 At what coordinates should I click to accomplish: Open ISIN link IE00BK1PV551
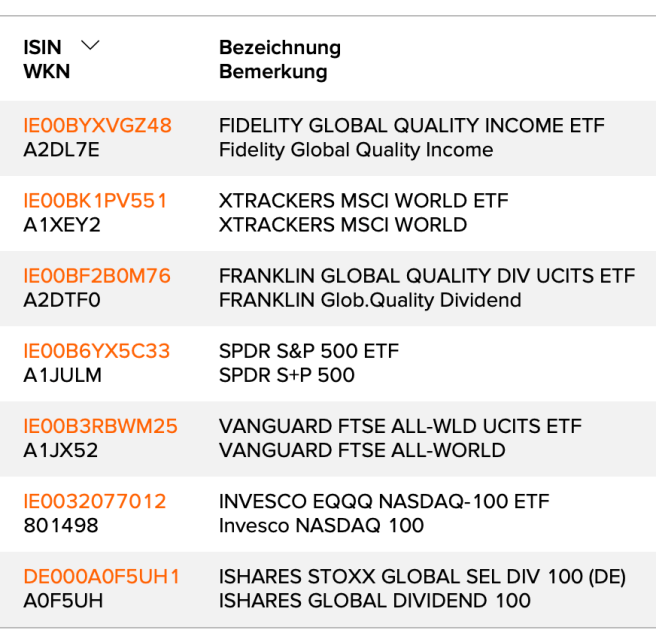pos(95,201)
